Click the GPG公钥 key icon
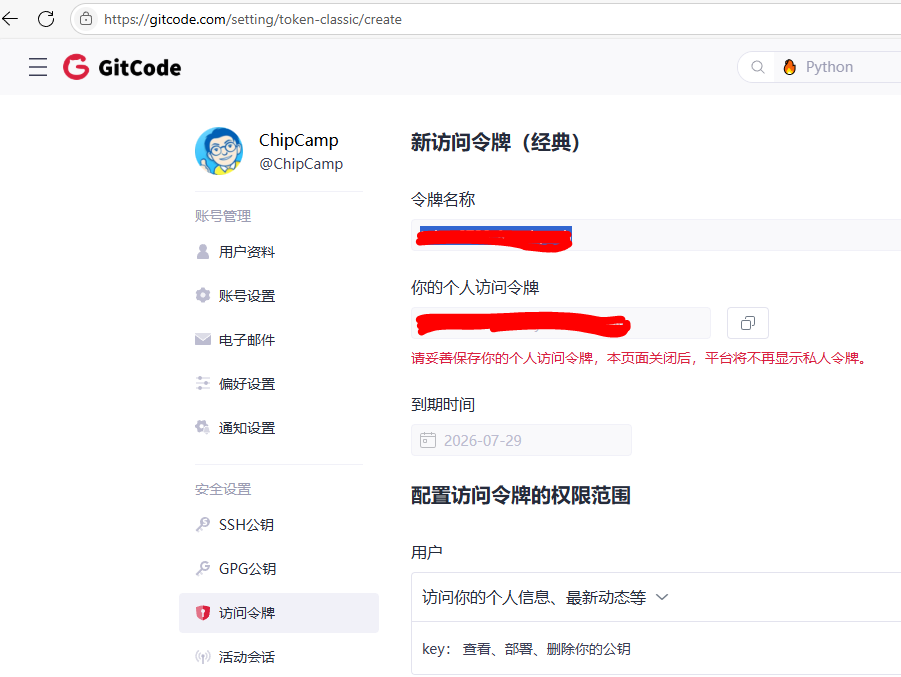901x677 pixels. [x=202, y=568]
